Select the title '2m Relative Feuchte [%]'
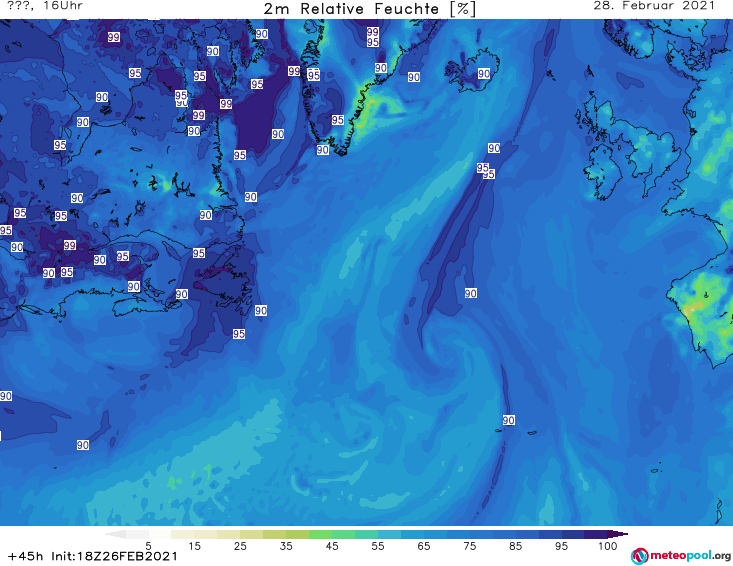This screenshot has height=566, width=733. pos(370,9)
